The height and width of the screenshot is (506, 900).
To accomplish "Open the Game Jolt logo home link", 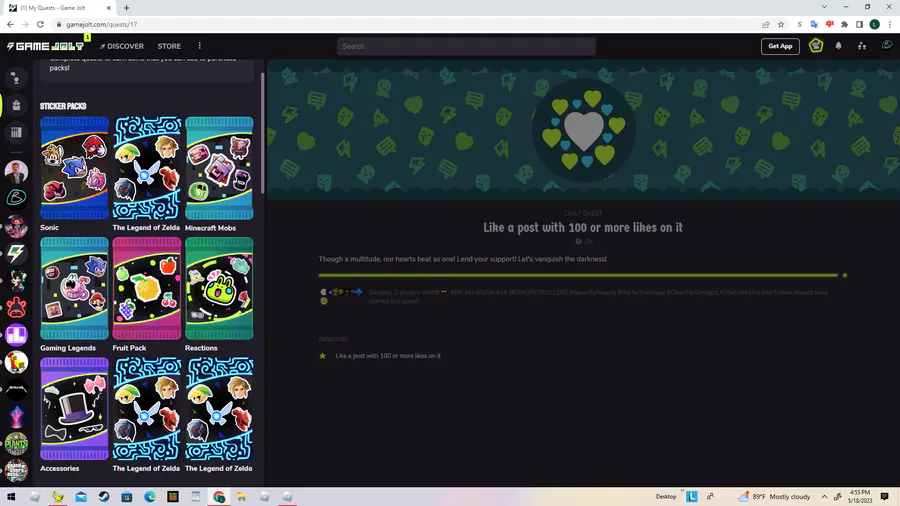I will coord(45,46).
